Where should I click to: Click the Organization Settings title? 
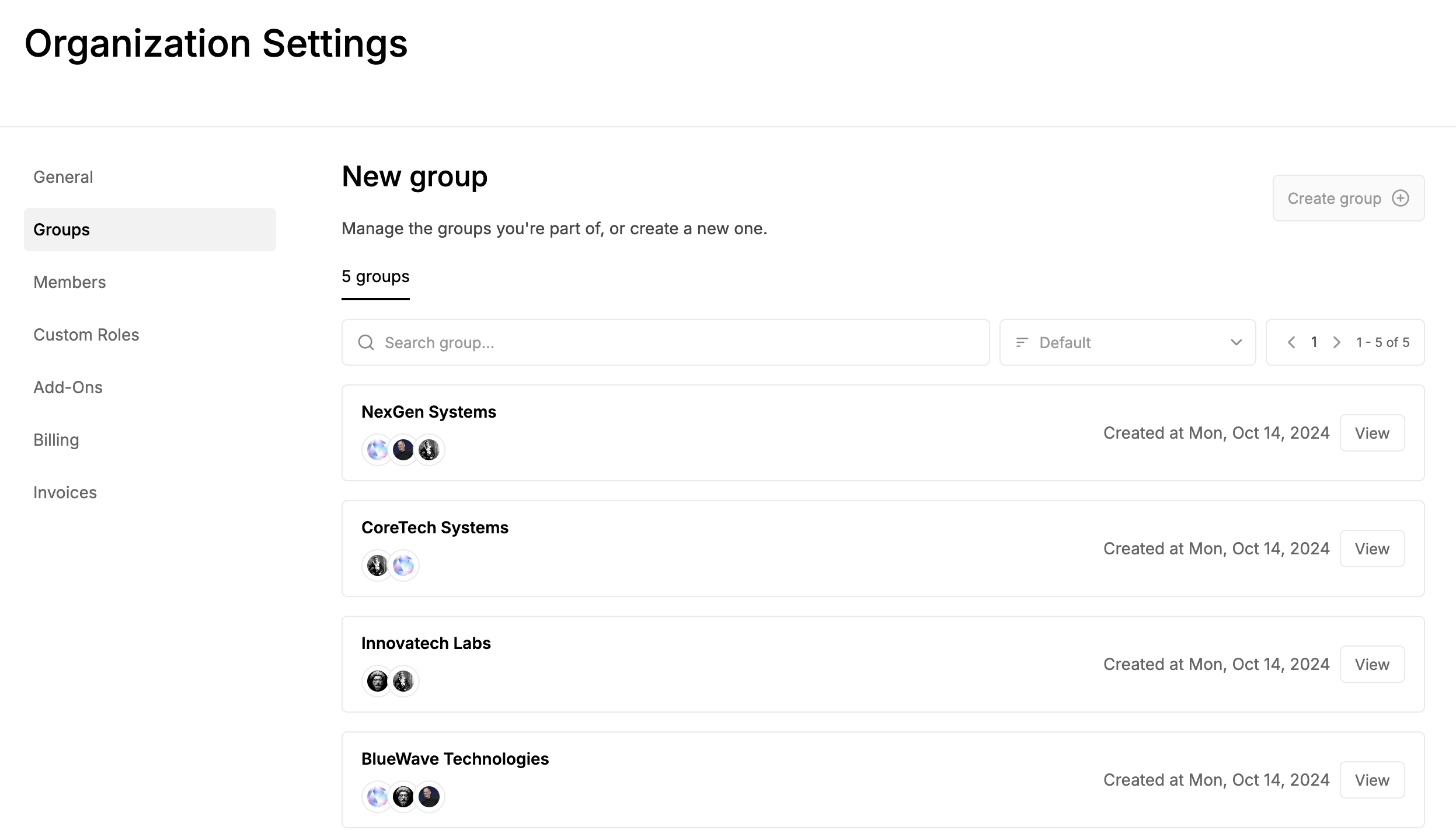click(216, 44)
